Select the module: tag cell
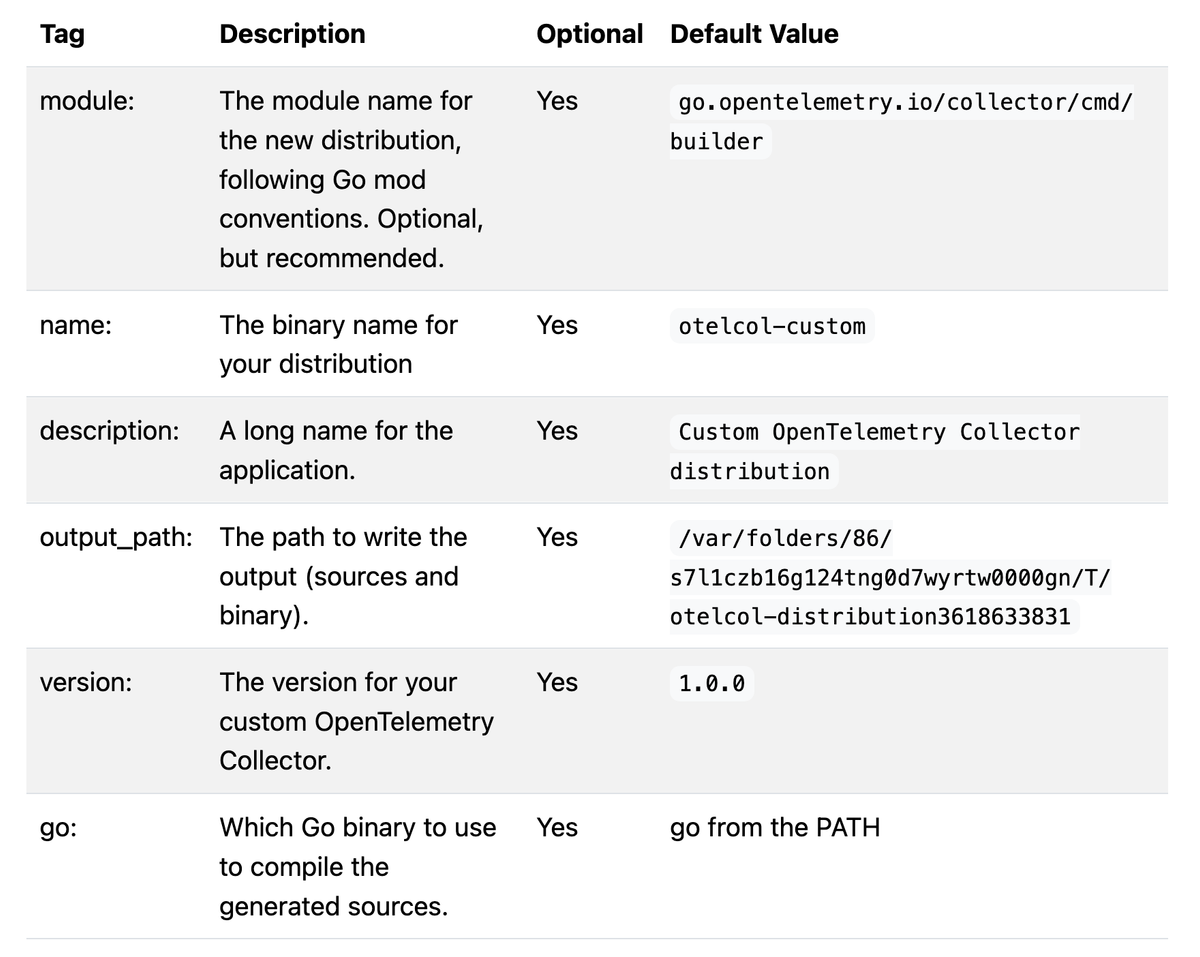This screenshot has width=1200, height=957. click(87, 101)
